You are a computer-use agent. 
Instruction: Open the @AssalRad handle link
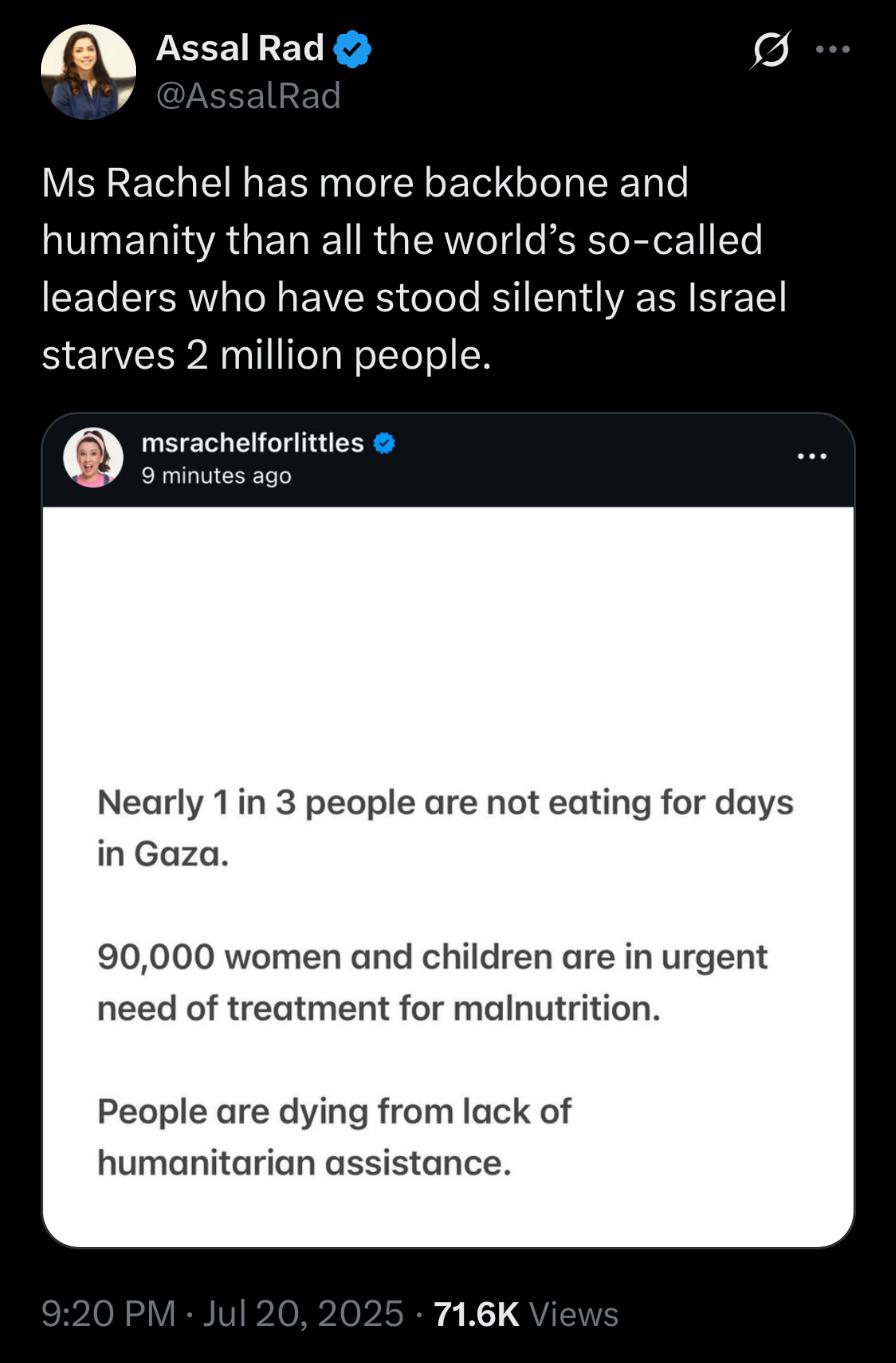249,96
